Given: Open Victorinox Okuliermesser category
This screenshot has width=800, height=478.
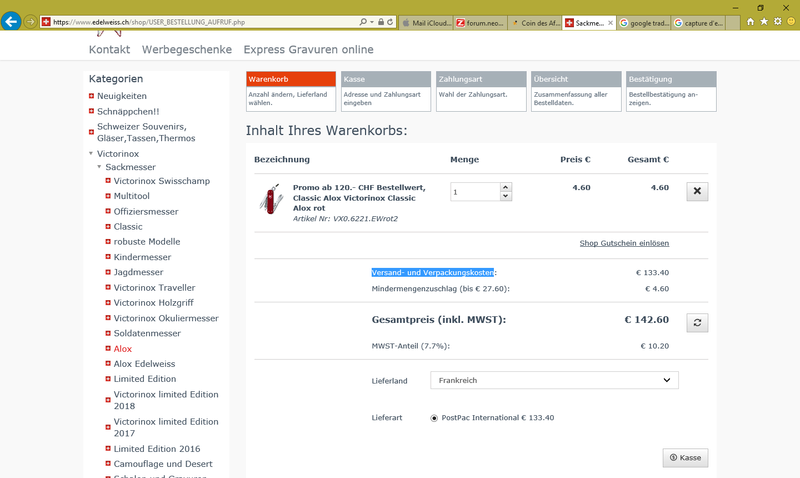Looking at the screenshot, I should tap(166, 318).
